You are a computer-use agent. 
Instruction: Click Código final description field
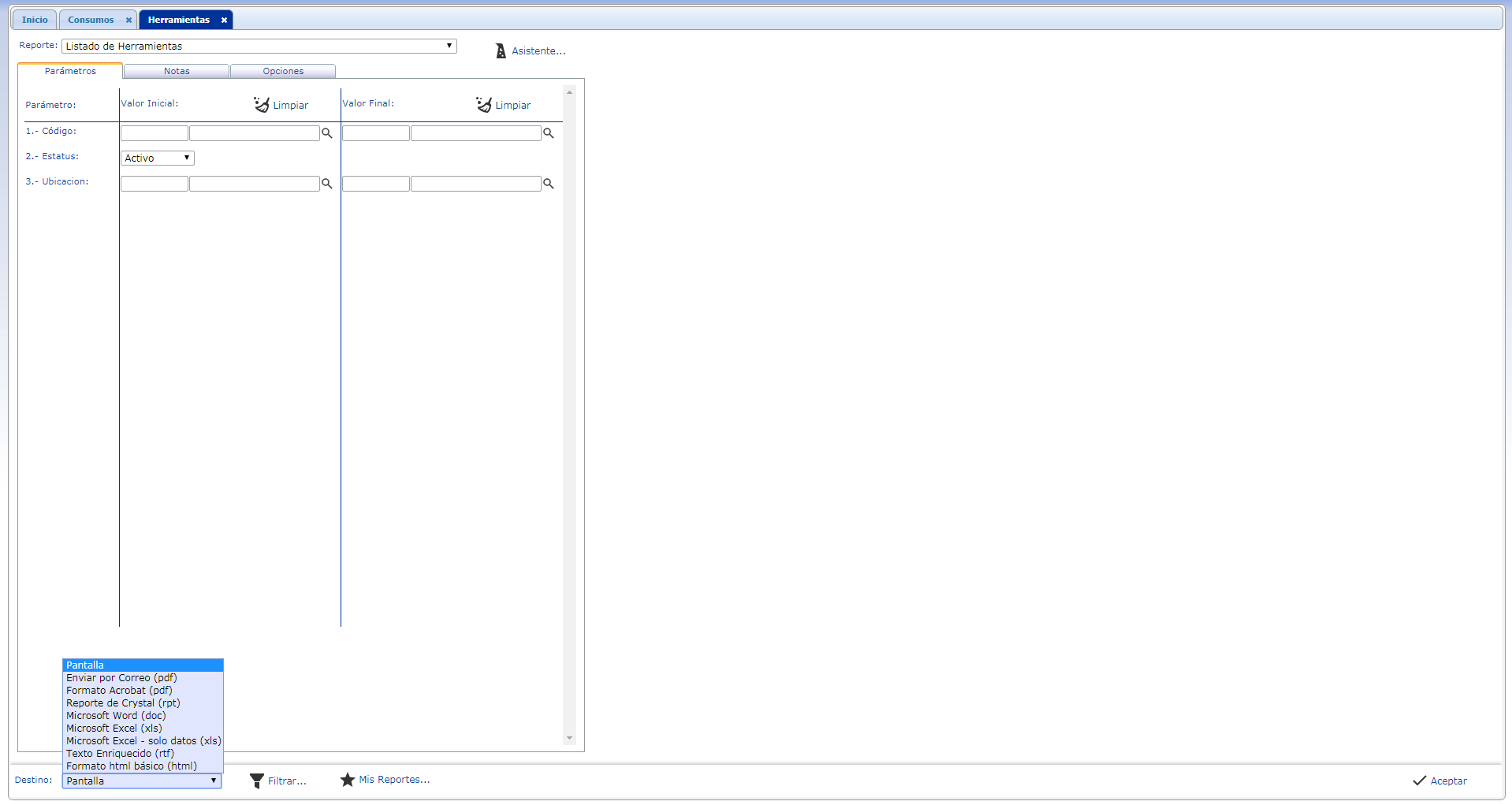point(476,133)
